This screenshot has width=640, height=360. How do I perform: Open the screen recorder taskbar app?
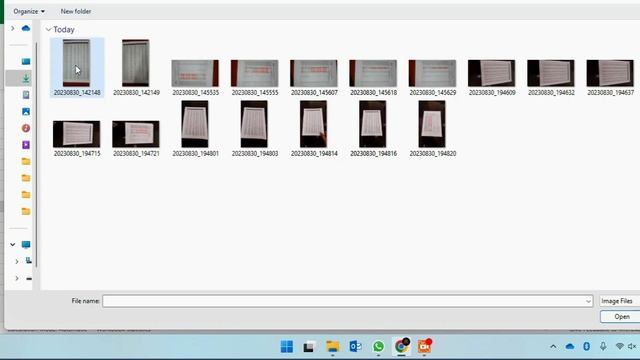[424, 346]
